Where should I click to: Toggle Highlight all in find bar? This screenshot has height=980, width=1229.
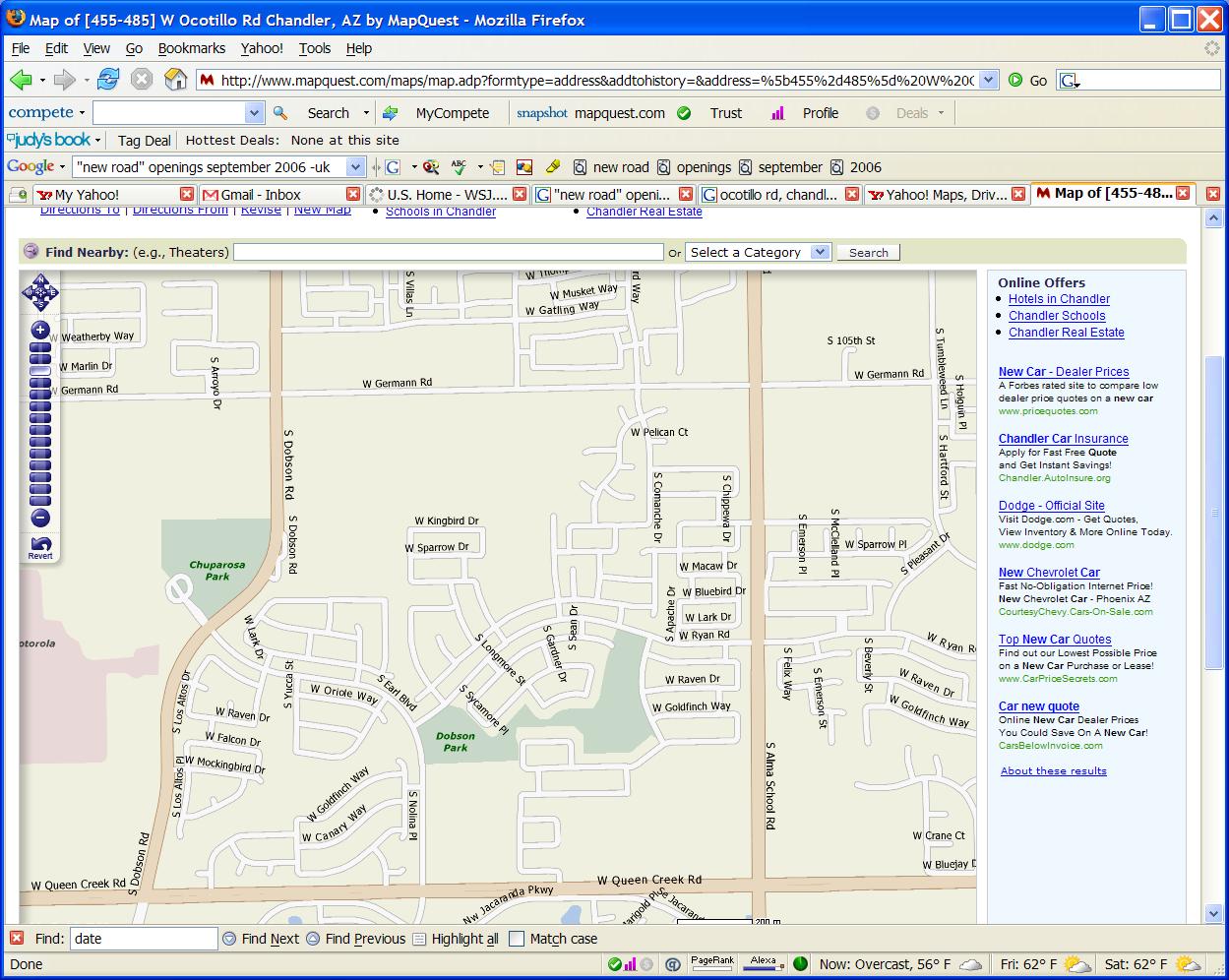(x=455, y=939)
